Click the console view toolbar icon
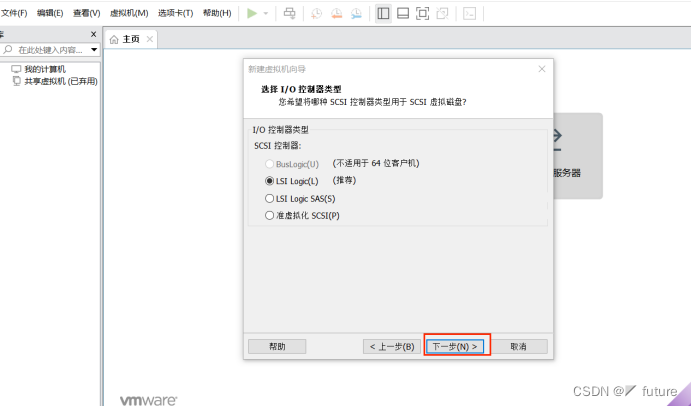This screenshot has width=692, height=406. click(x=469, y=13)
